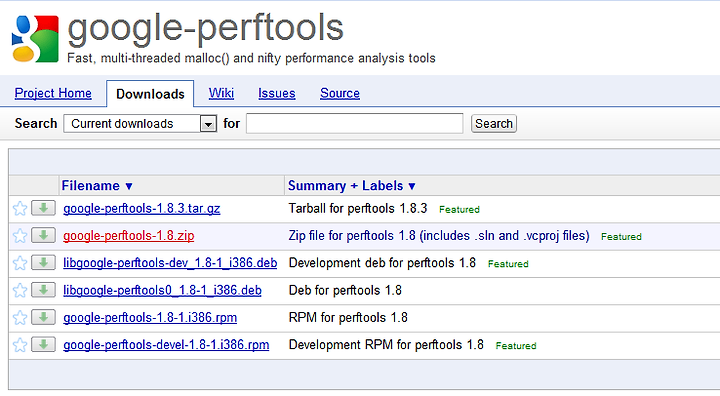Click green download arrow for google-perftools-1.8.zip
Viewport: 720px width, 396px height.
point(43,235)
